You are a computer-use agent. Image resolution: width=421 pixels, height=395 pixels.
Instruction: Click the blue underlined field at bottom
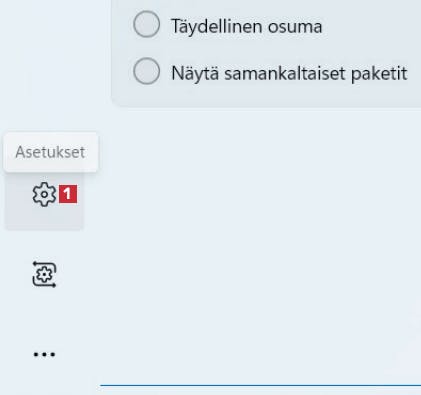[260, 385]
